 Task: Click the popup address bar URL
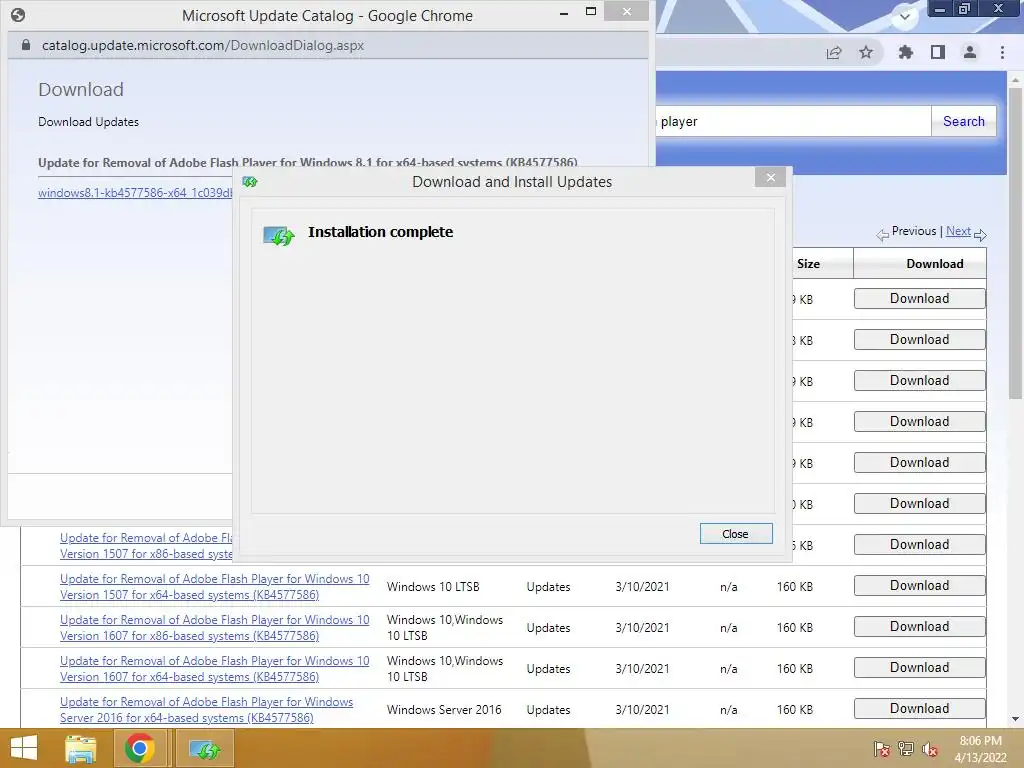coord(202,45)
